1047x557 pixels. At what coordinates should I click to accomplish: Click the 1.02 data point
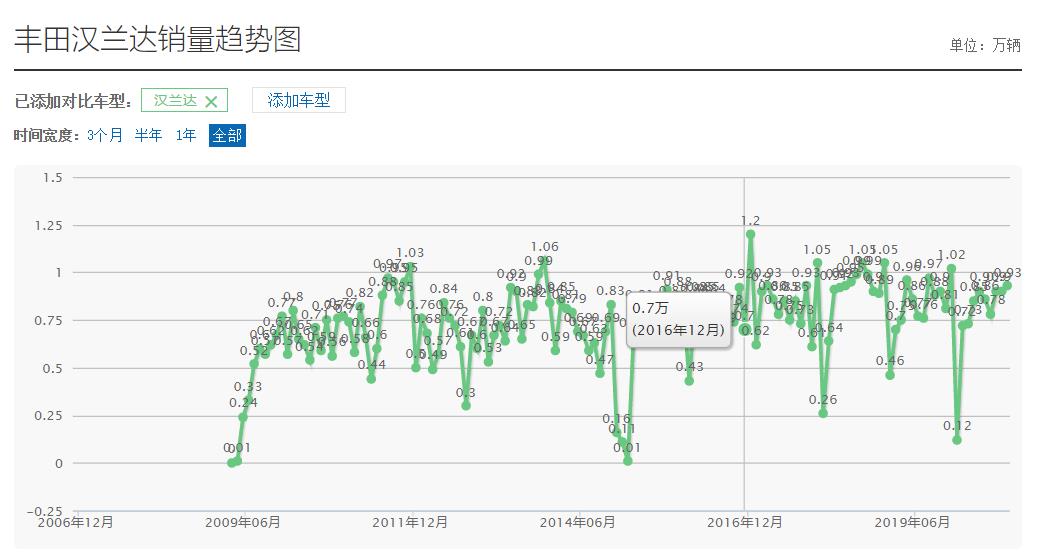[x=952, y=268]
